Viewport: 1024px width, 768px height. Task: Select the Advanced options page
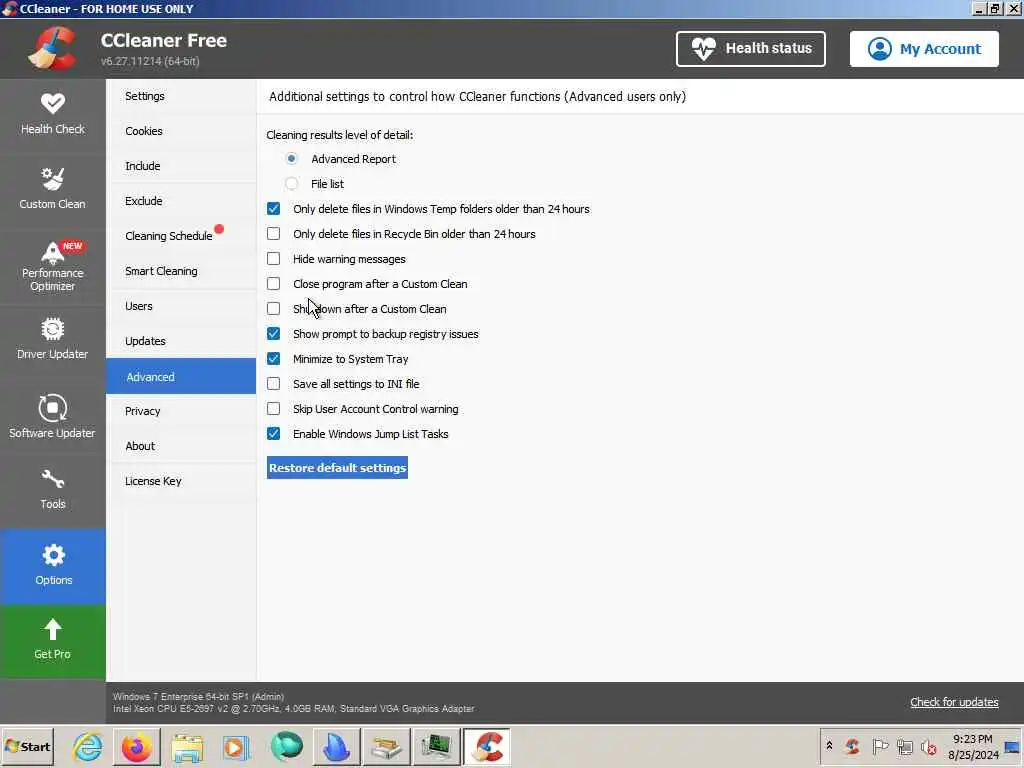coord(181,376)
